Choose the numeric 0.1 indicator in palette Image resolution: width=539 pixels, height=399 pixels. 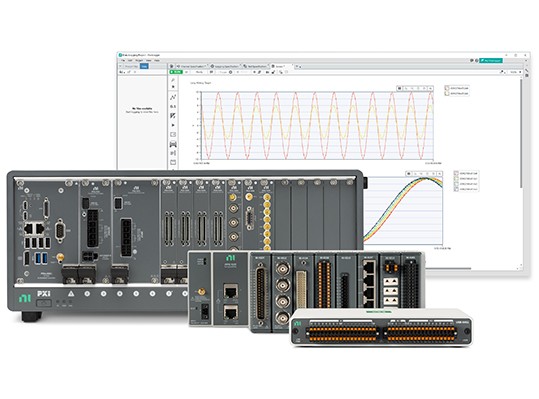(173, 107)
